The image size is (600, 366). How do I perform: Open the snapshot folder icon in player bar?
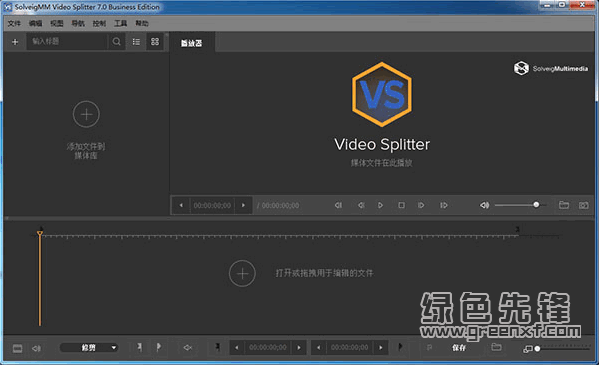[x=564, y=205]
